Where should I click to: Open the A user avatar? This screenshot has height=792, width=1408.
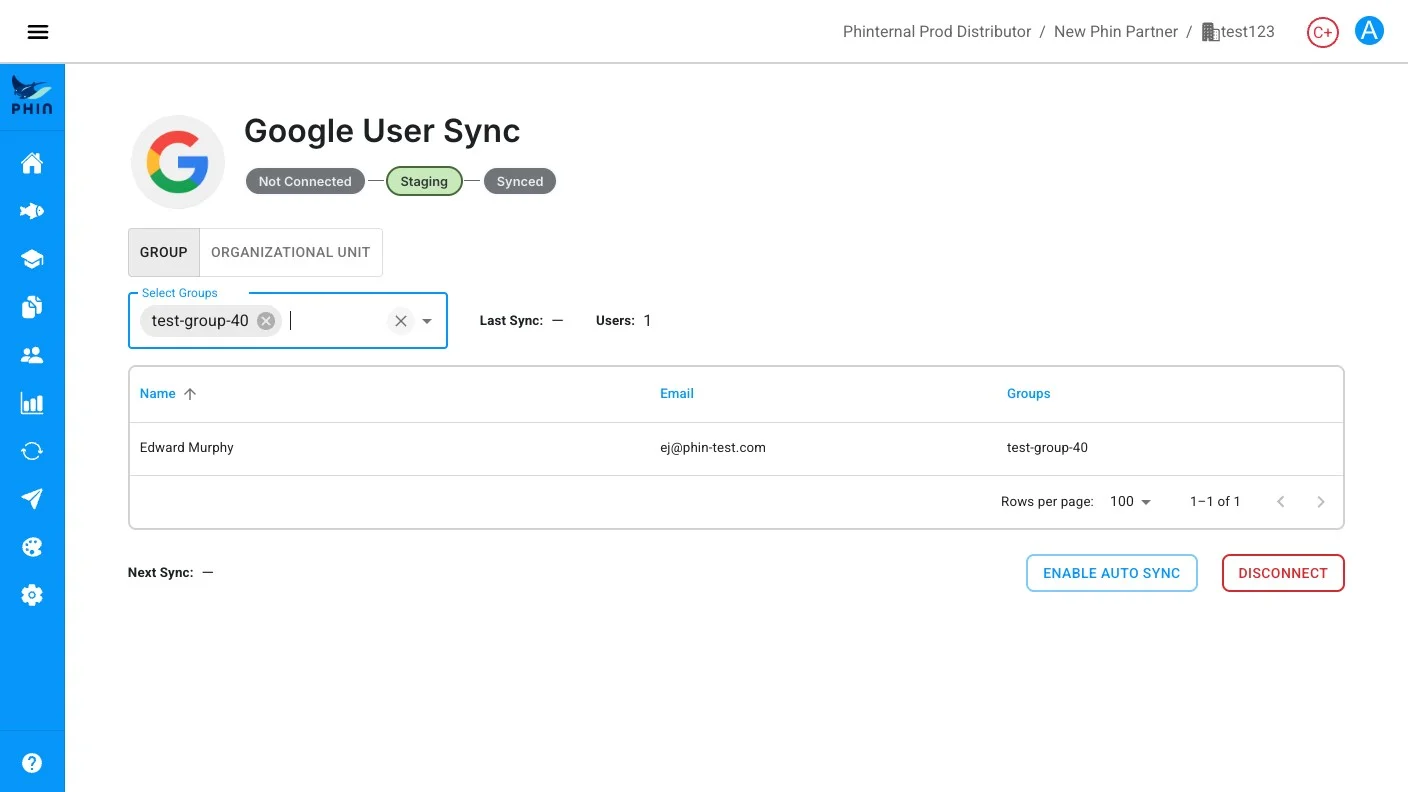coord(1369,32)
